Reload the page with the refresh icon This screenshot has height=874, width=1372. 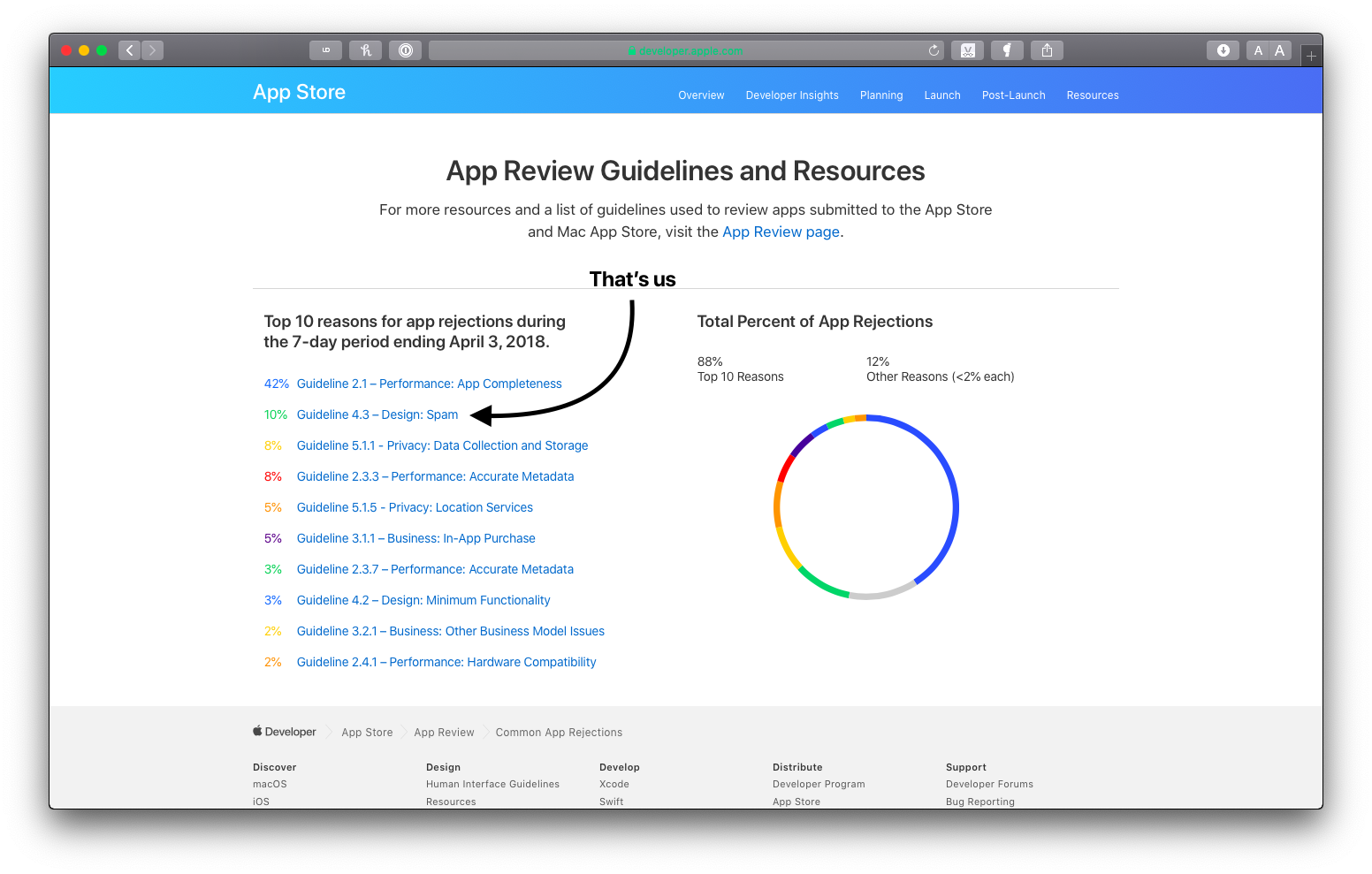coord(934,50)
